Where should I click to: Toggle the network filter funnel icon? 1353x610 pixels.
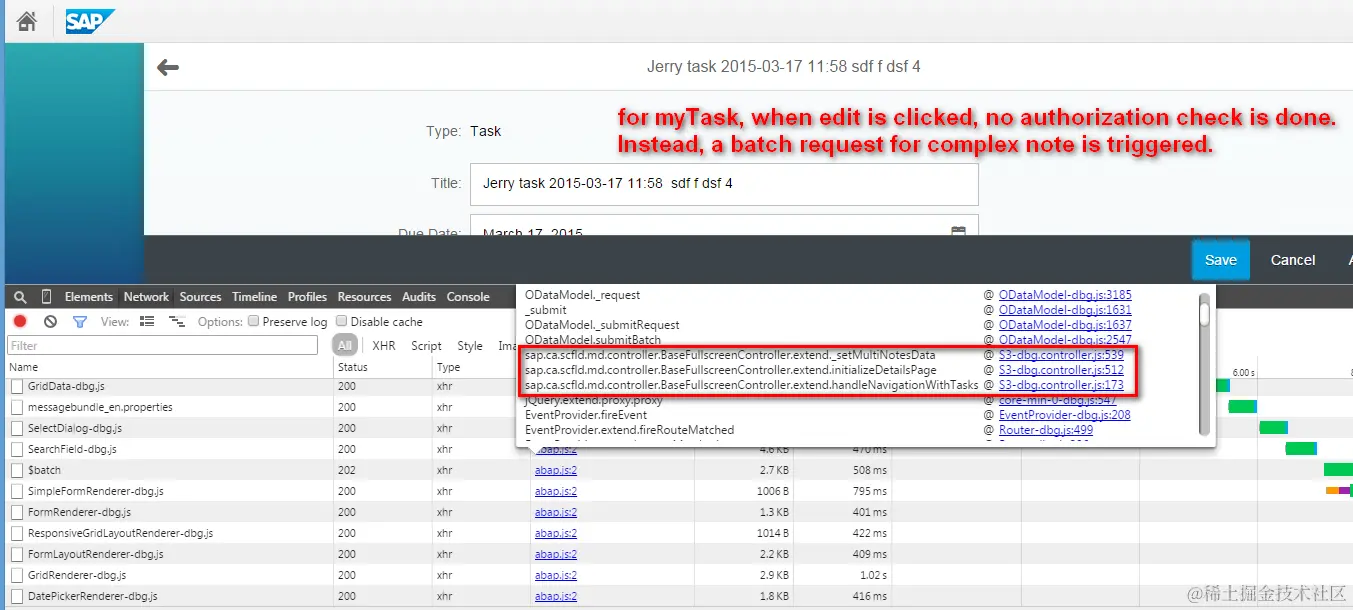coord(80,322)
